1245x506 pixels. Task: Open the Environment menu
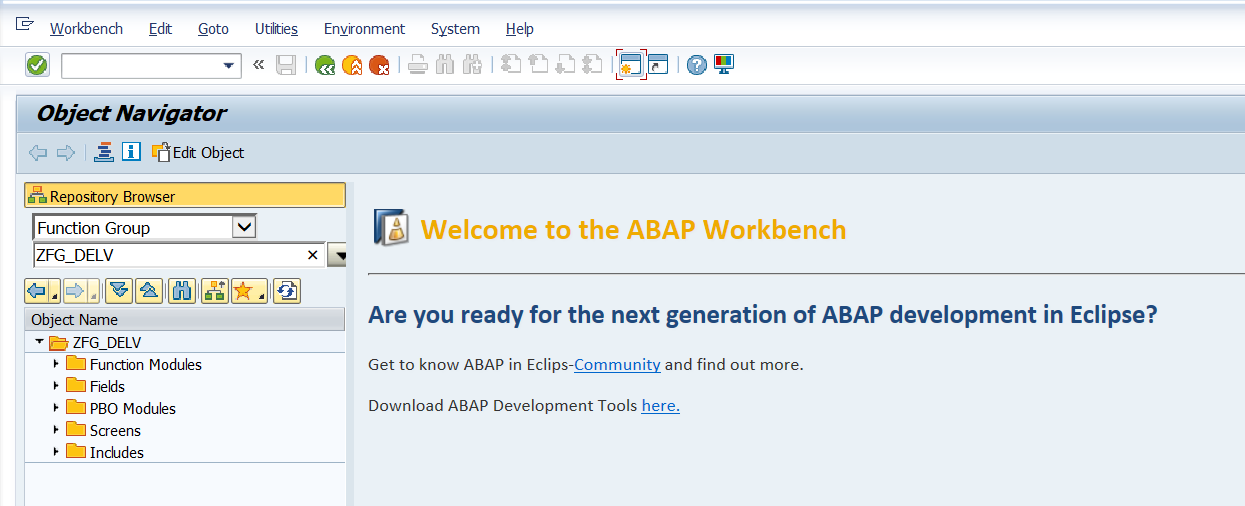click(364, 29)
